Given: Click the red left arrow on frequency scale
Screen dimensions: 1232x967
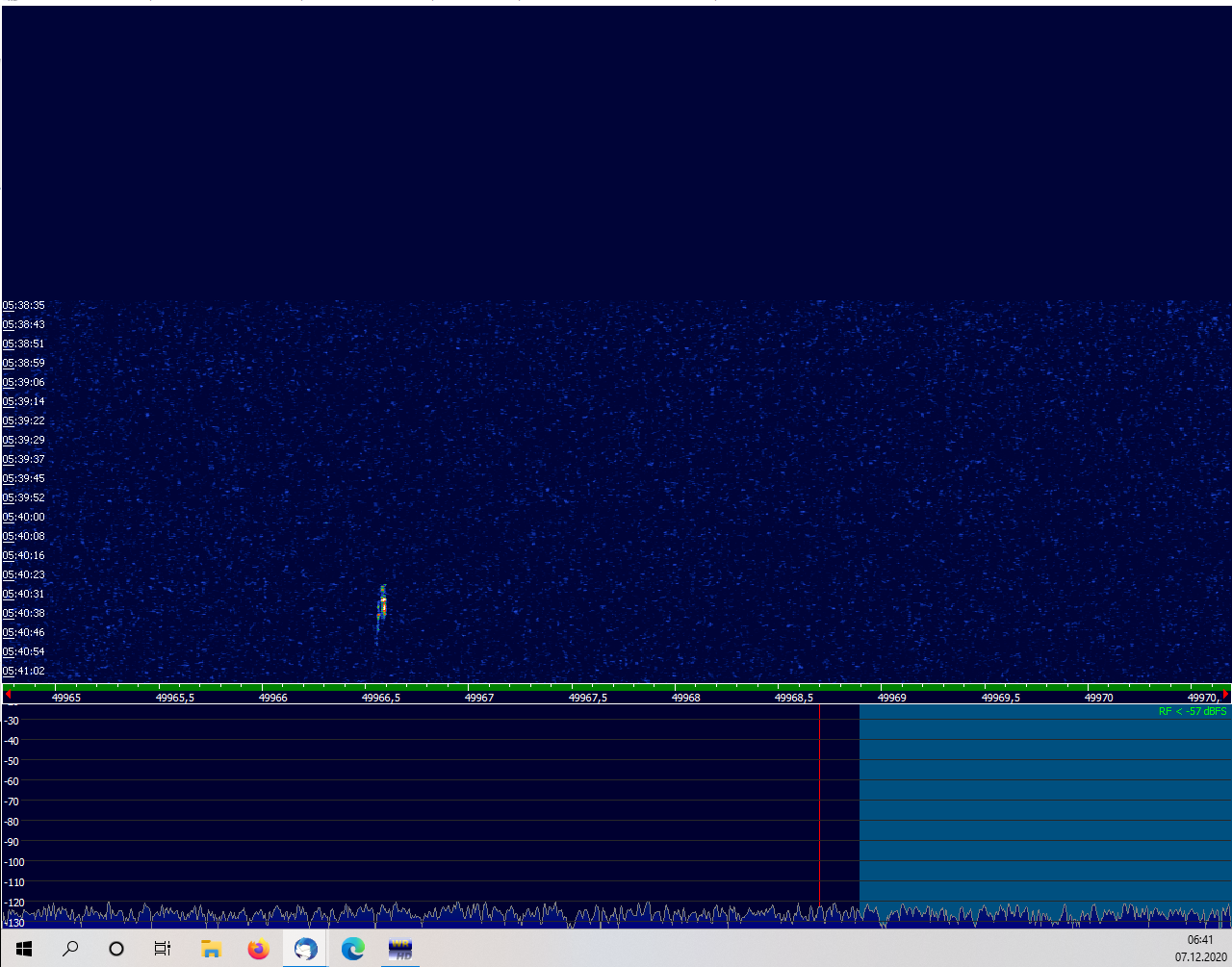Looking at the screenshot, I should pos(9,694).
